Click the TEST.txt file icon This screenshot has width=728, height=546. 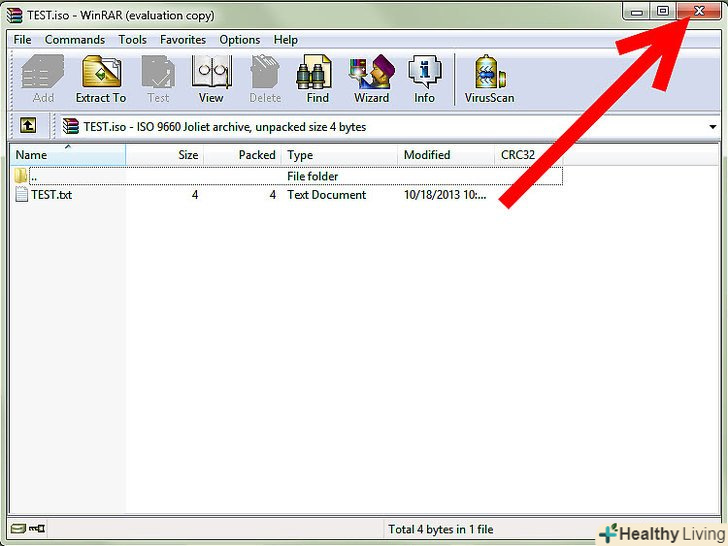coord(21,194)
